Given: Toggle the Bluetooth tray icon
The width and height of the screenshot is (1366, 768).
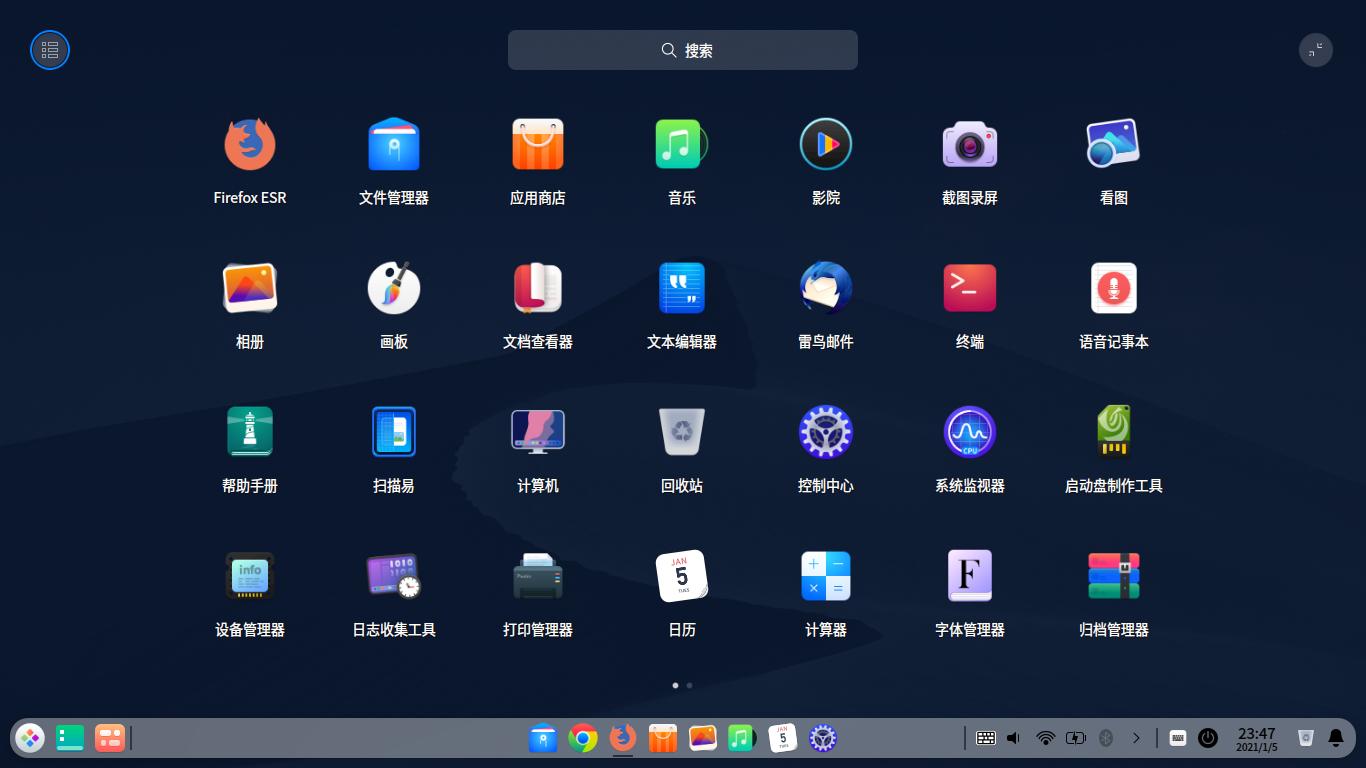Looking at the screenshot, I should pos(1106,738).
